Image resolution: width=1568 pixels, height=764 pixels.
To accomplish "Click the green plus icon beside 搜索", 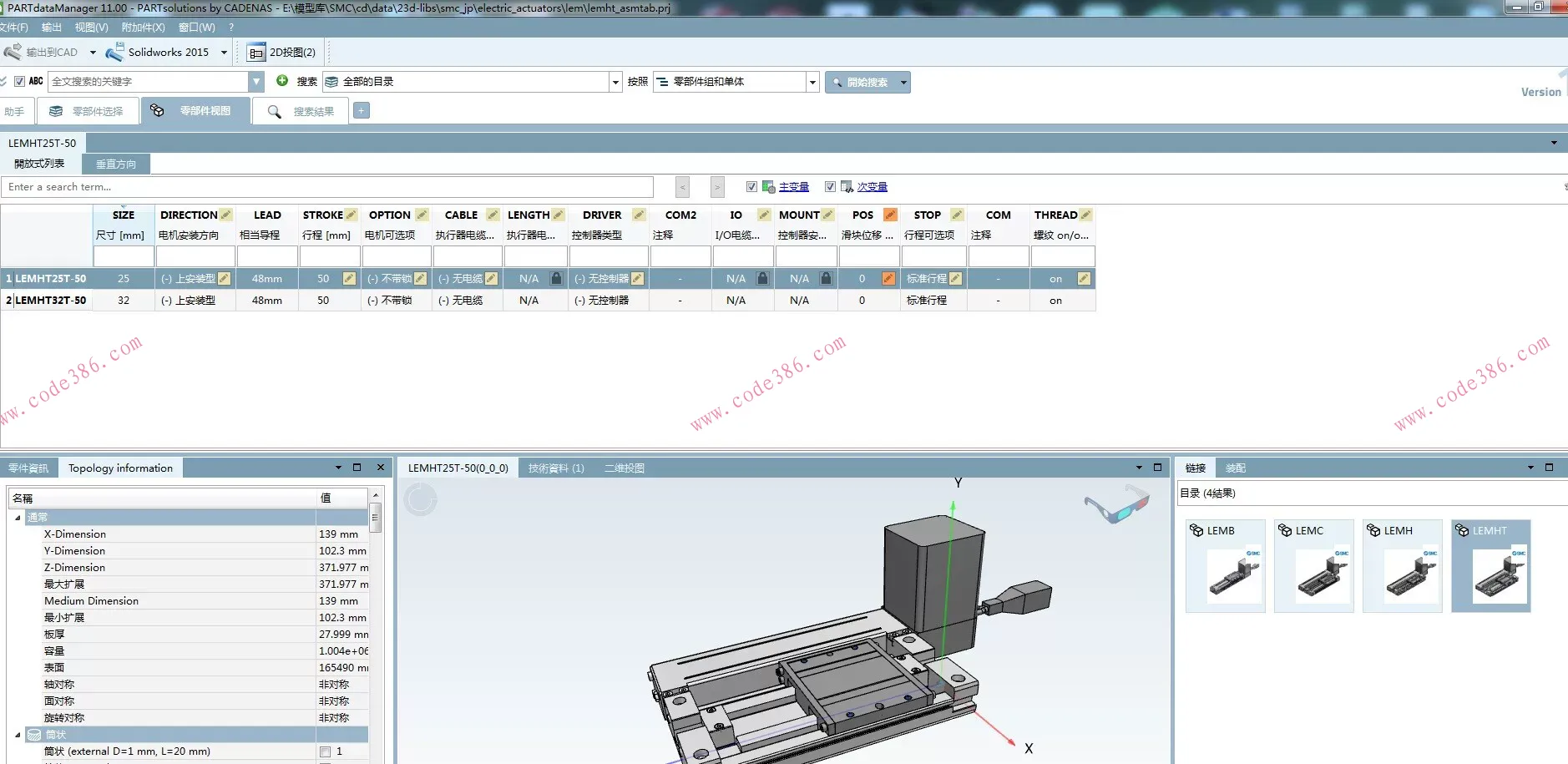I will 282,81.
